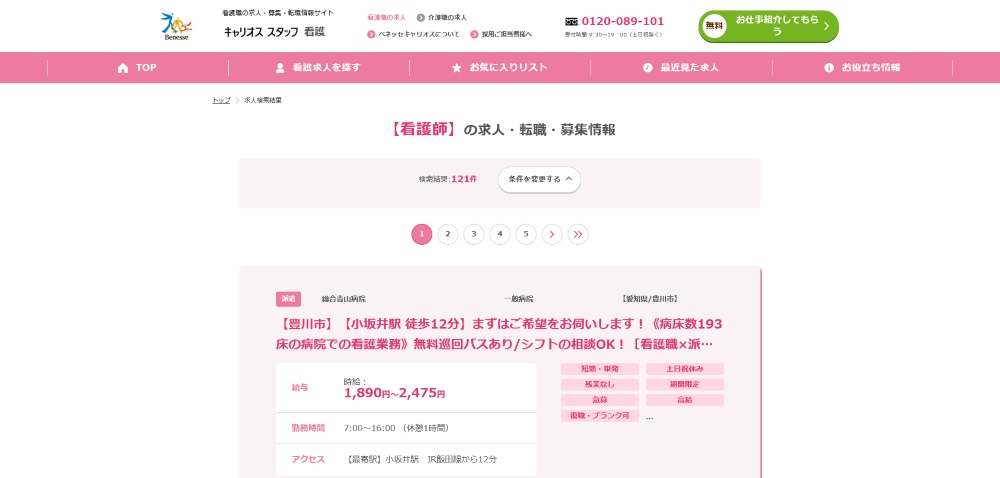Viewport: 1000px width, 478px height.
Task: Click arrow icon beside 介護職の求人
Action: point(421,18)
